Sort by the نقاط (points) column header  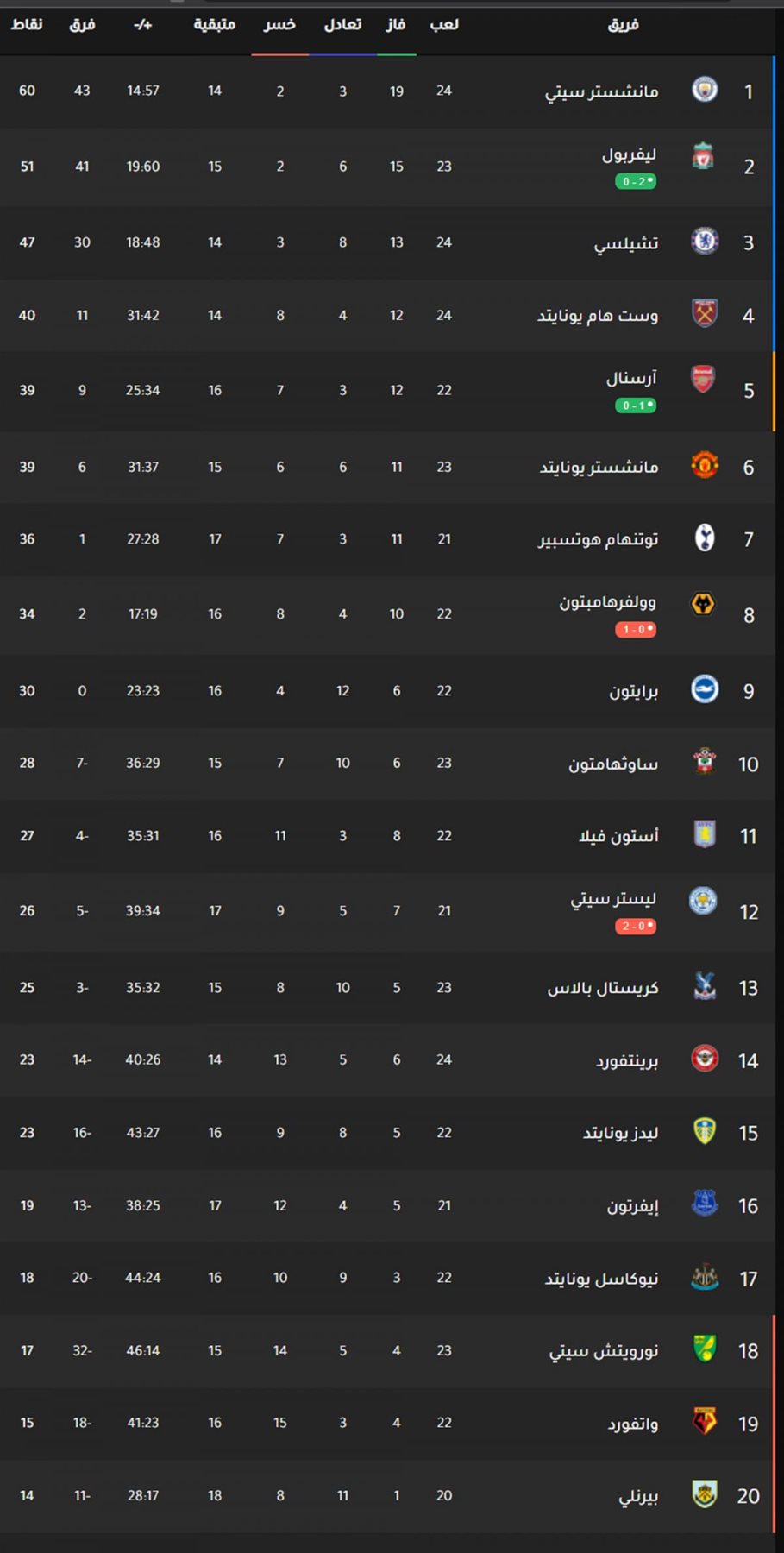(27, 25)
